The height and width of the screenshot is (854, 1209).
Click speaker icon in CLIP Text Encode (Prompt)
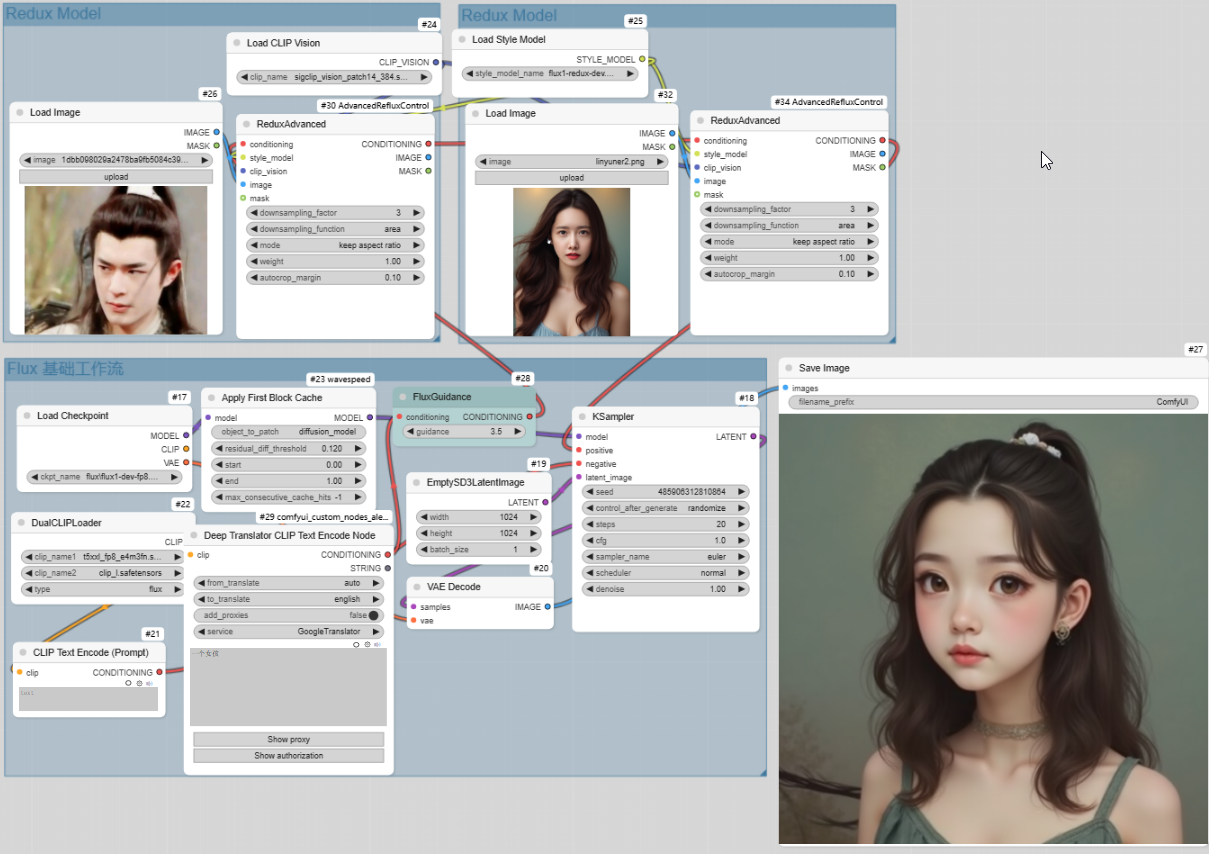click(149, 683)
